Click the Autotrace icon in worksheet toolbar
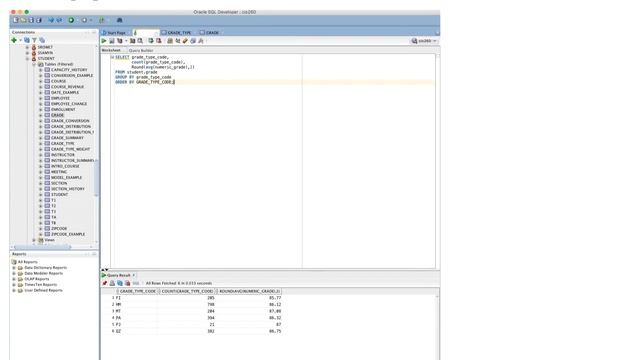The image size is (640, 360). (x=133, y=41)
